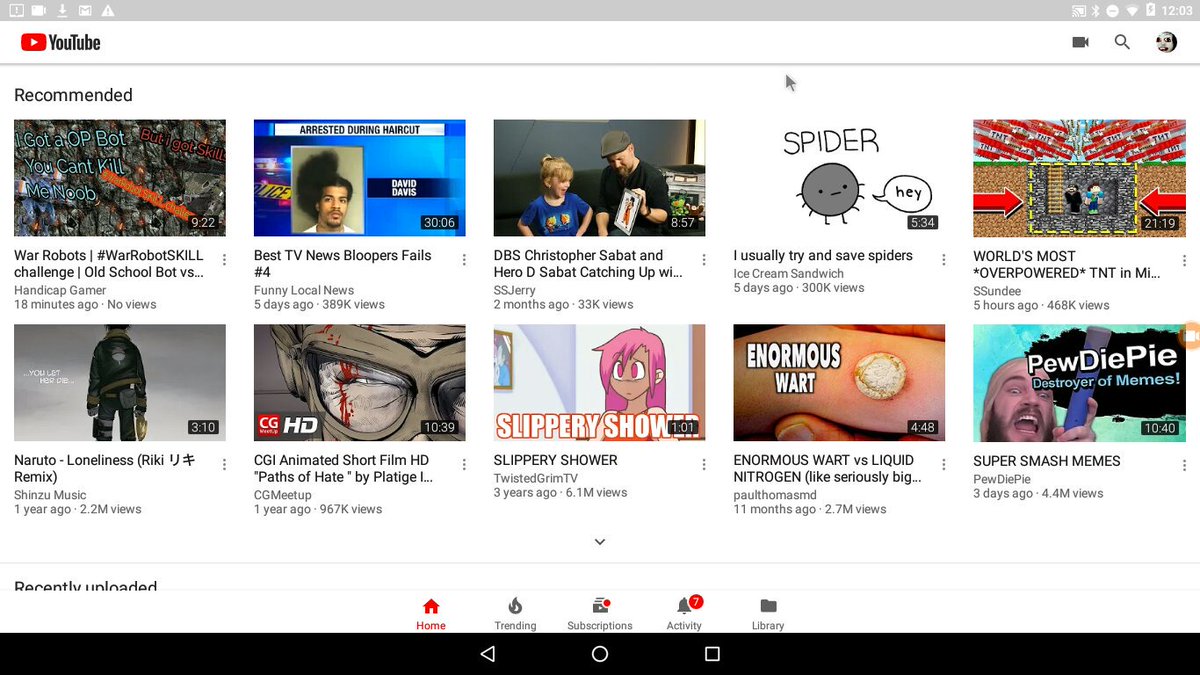Play the Naruto Loneliness thumbnail
1200x675 pixels.
click(120, 383)
